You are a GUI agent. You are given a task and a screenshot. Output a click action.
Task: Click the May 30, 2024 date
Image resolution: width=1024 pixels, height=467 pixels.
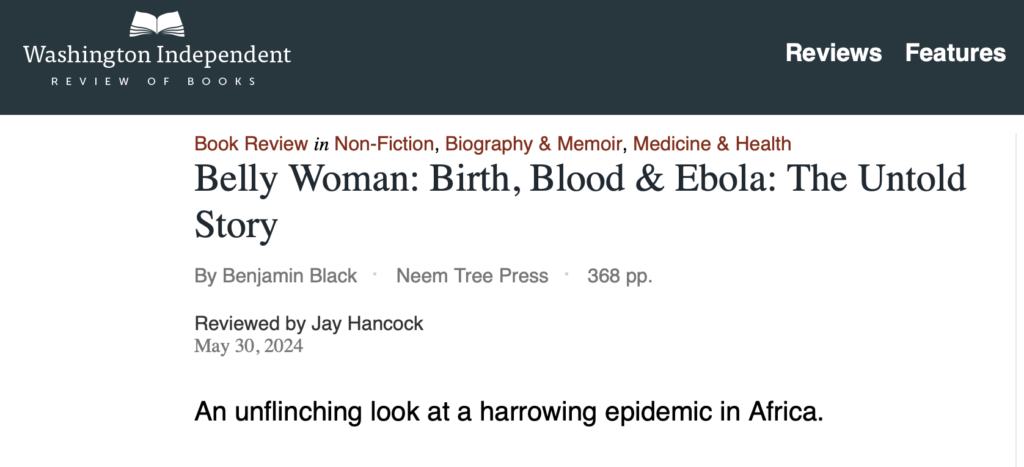(249, 346)
